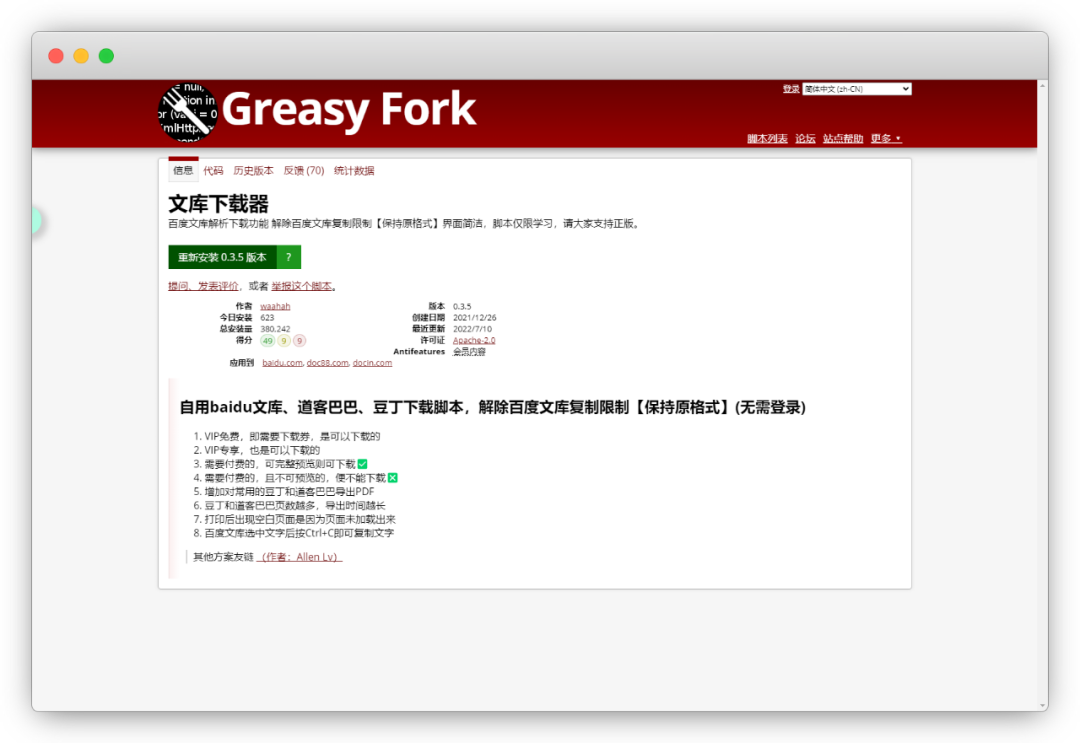Image resolution: width=1080 pixels, height=743 pixels.
Task: Click the yellow 9 ok ratings badge
Action: 284,340
